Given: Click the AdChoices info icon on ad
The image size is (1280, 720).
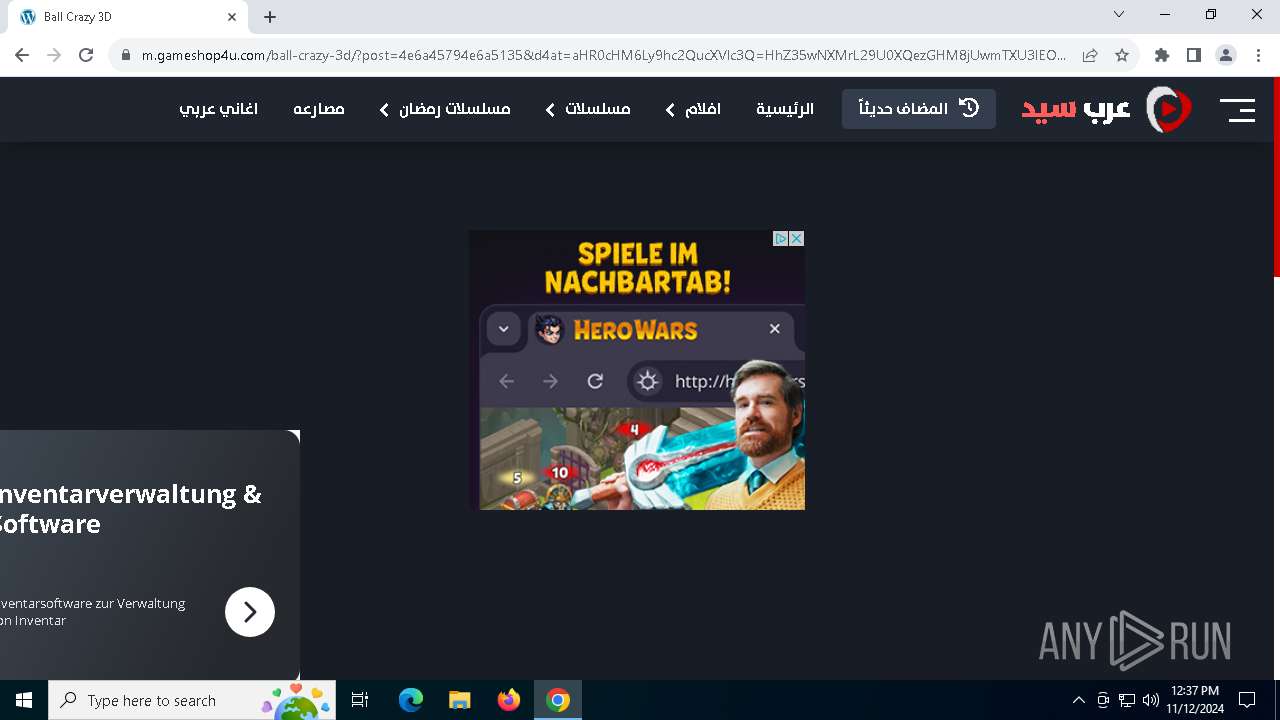Looking at the screenshot, I should coord(782,238).
